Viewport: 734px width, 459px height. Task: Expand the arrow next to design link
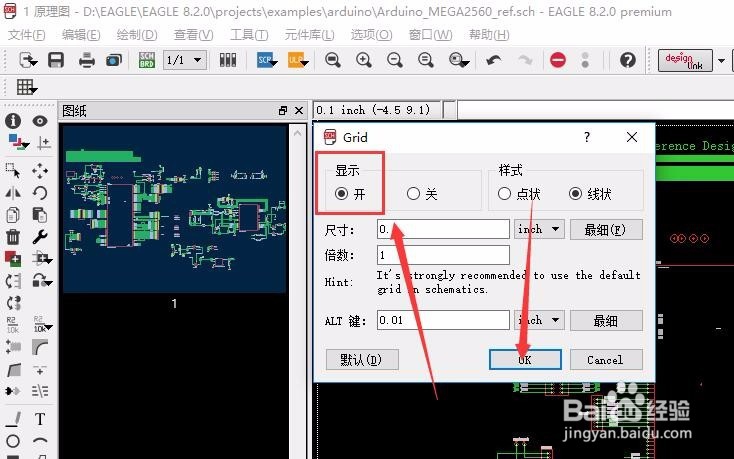click(721, 60)
